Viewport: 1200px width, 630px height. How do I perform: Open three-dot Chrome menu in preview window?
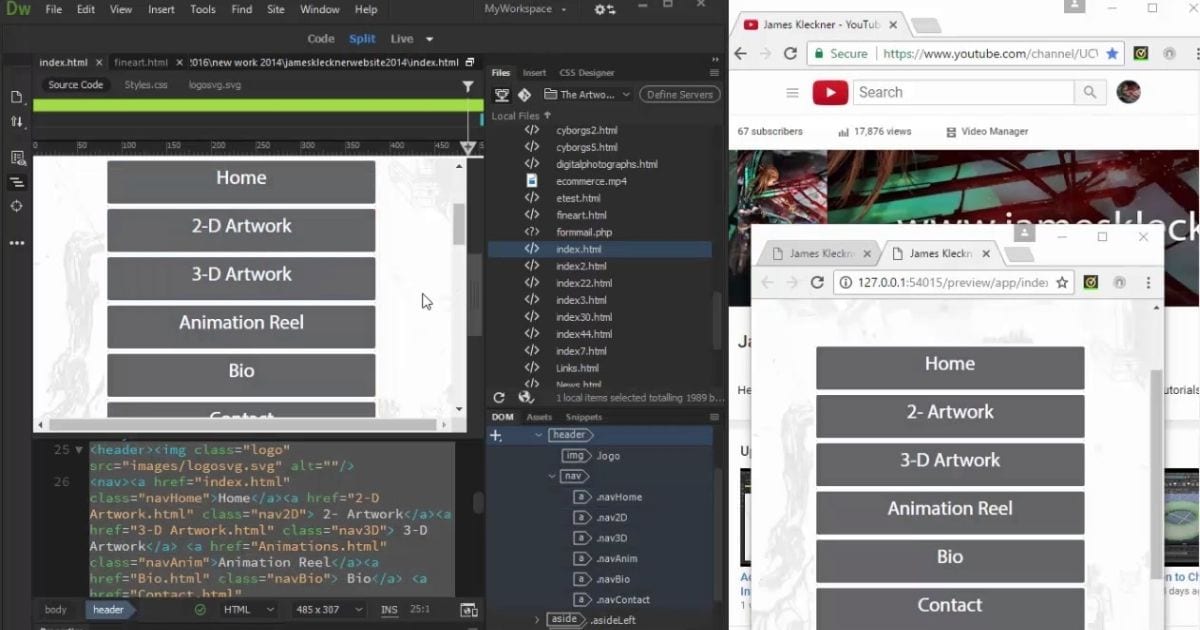(x=1148, y=283)
